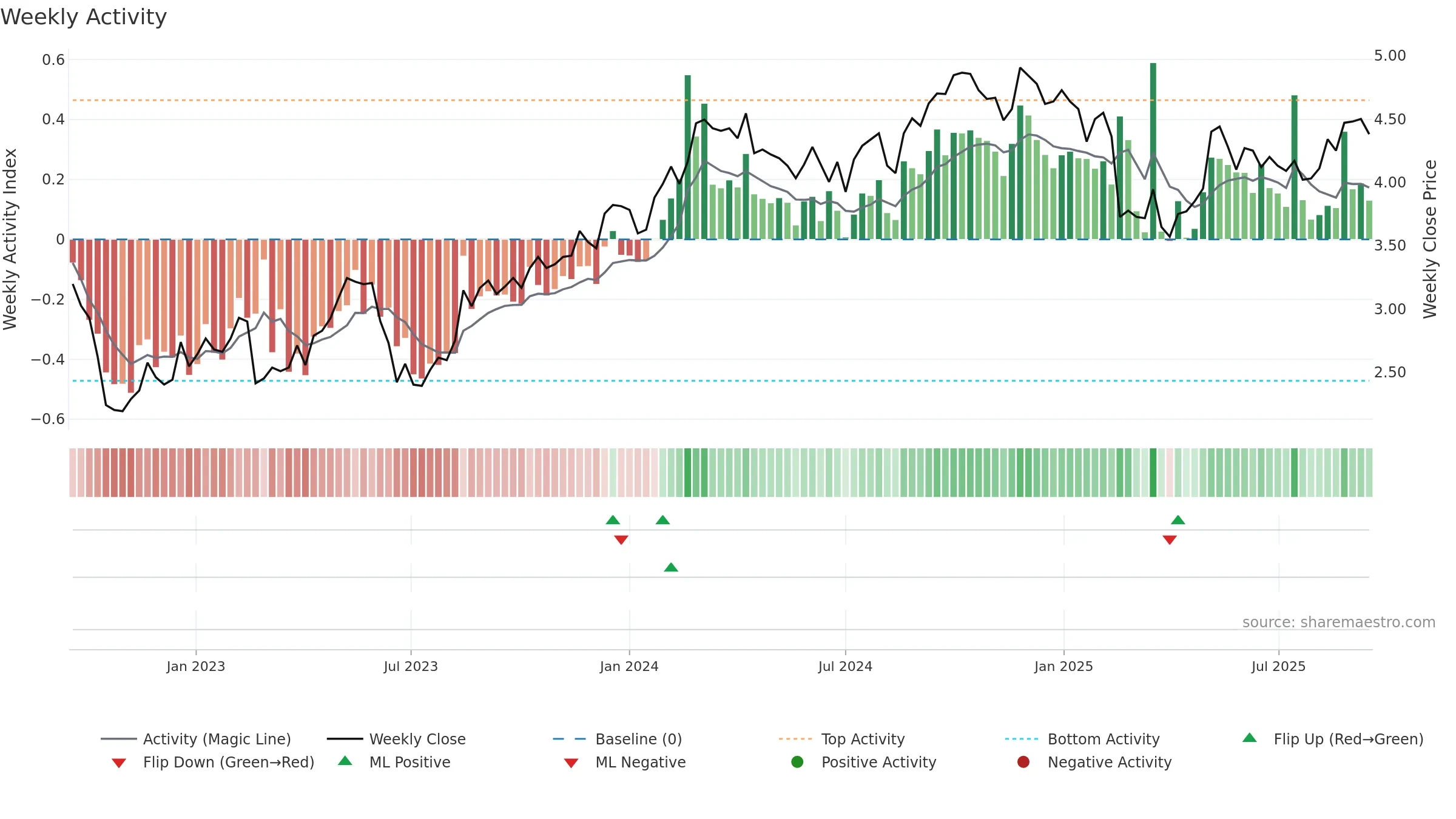Click Negative Activity red circle legend

point(1023,762)
